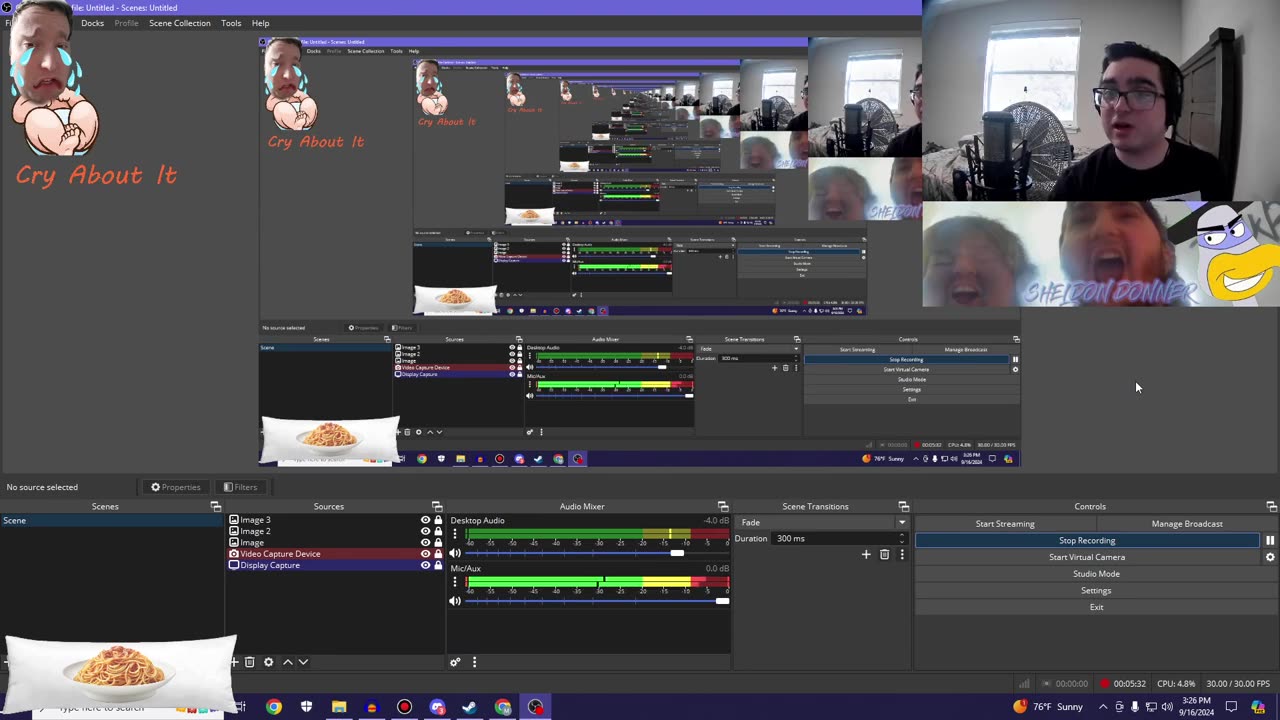Screen dimensions: 1280x720
Task: Increase transition duration stepper arrow
Action: point(902,535)
